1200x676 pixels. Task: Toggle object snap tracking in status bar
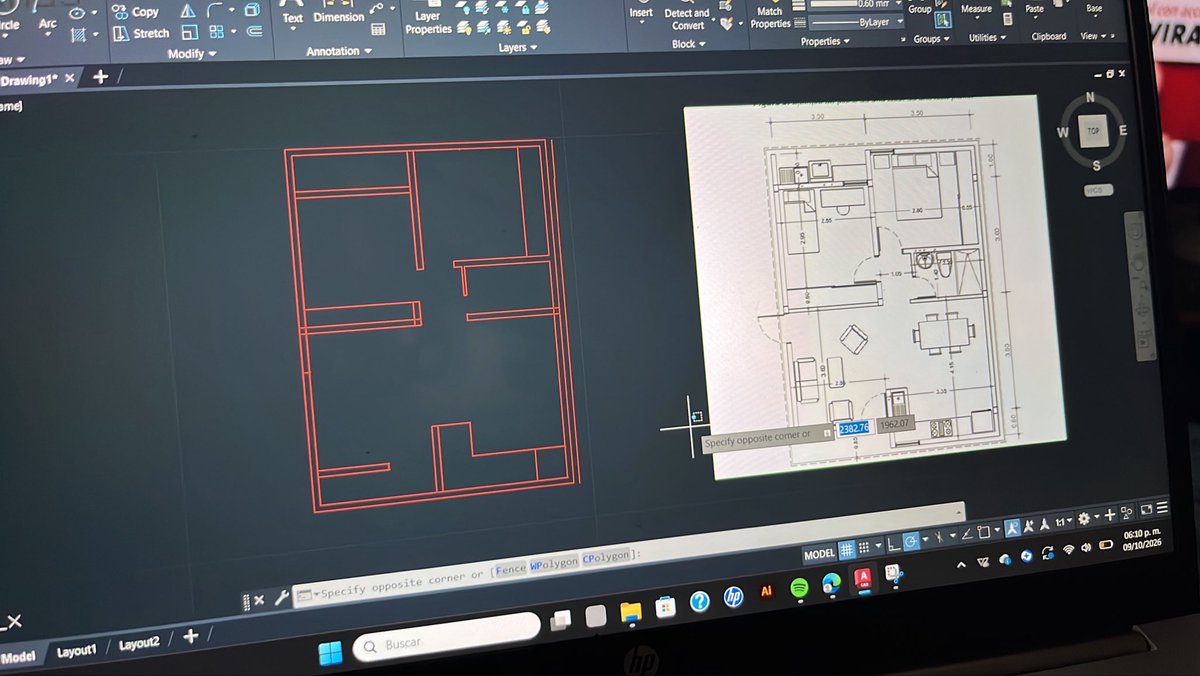(x=966, y=534)
